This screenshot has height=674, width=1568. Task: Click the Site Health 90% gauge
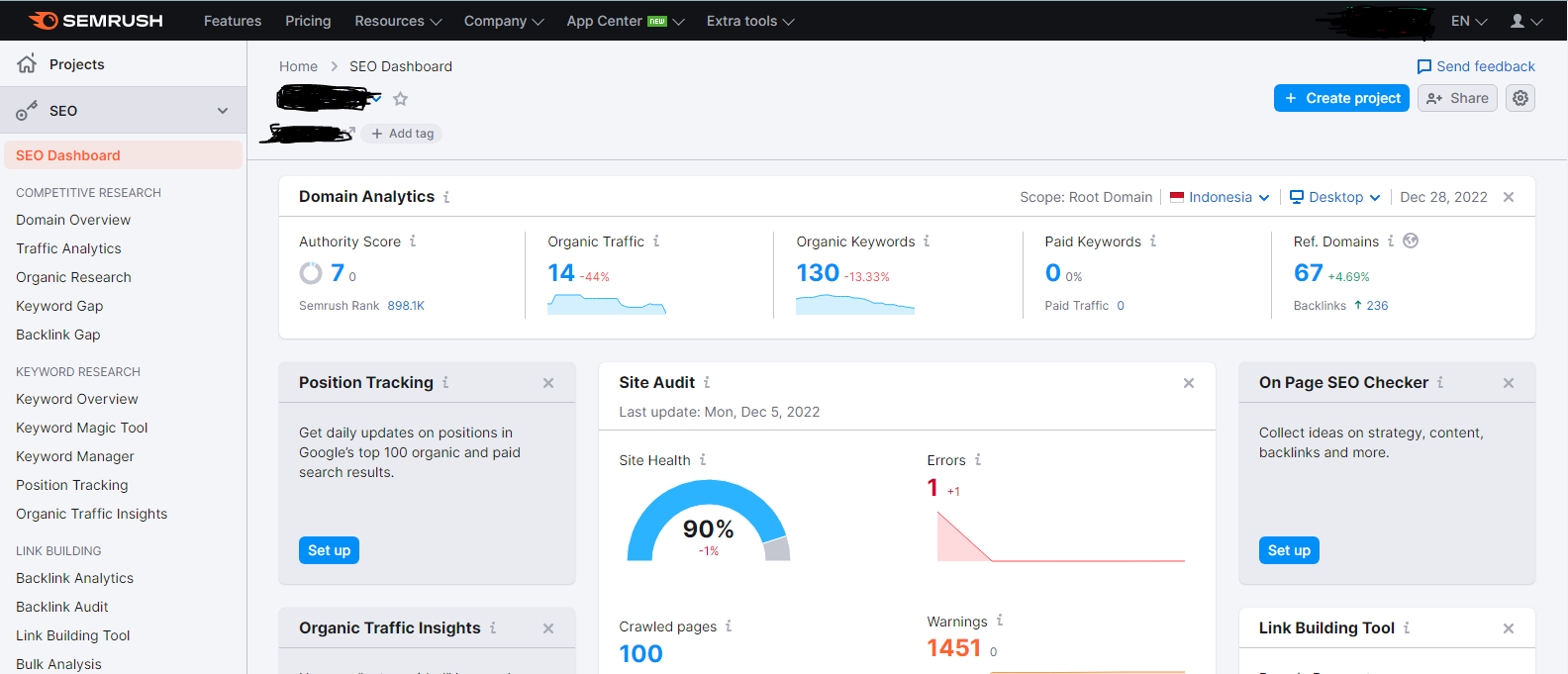709,522
